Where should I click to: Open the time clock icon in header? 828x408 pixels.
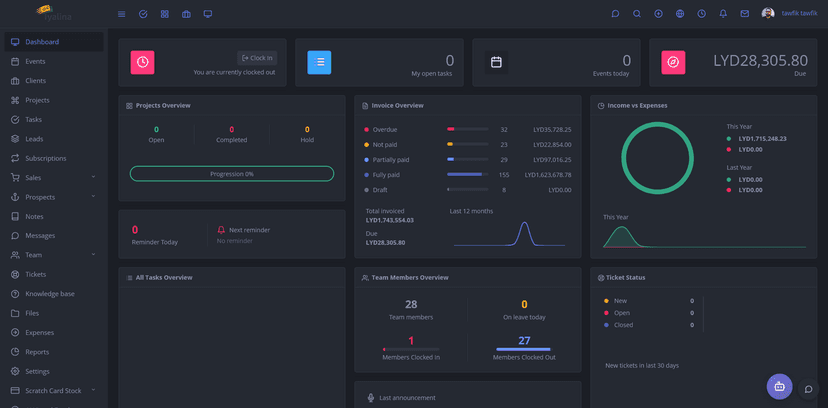coord(701,14)
